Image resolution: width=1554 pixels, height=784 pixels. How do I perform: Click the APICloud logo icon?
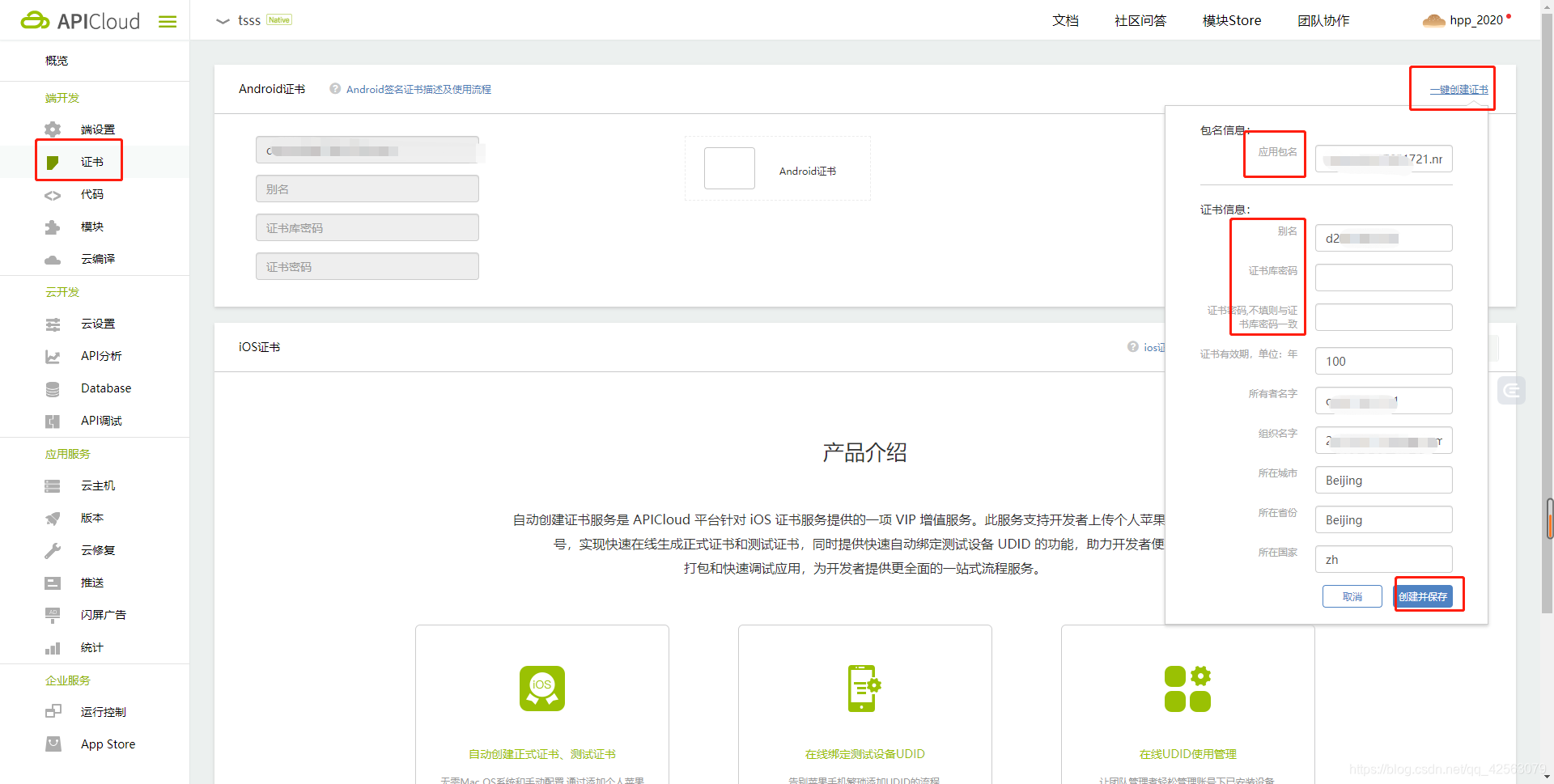[35, 20]
